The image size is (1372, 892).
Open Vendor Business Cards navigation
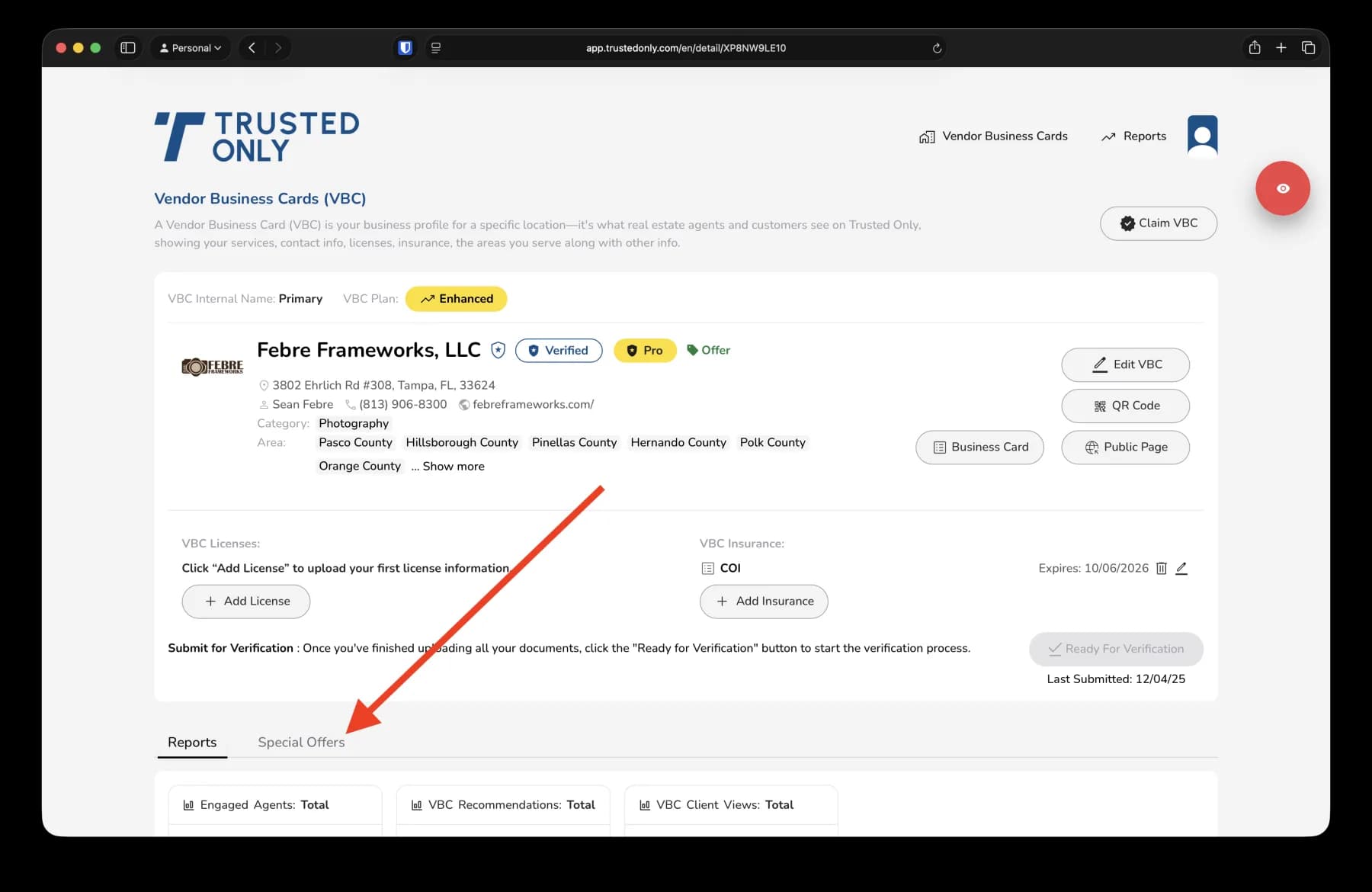click(x=993, y=136)
